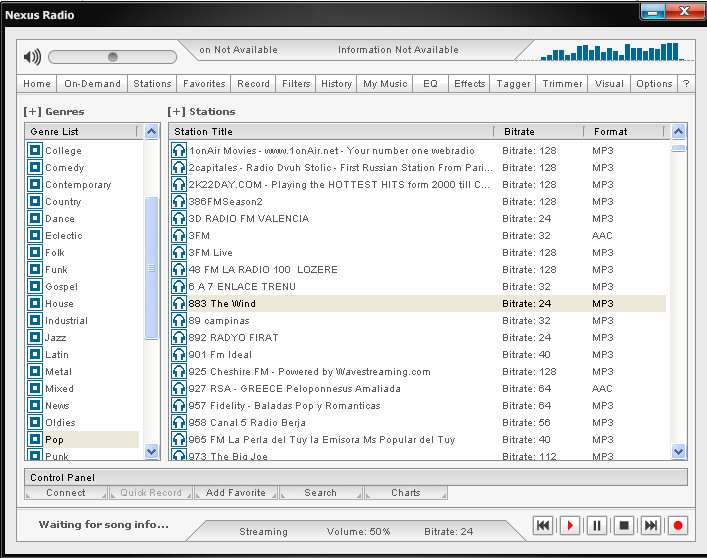Expand the Genres section [+]
This screenshot has height=558, width=707.
point(32,111)
